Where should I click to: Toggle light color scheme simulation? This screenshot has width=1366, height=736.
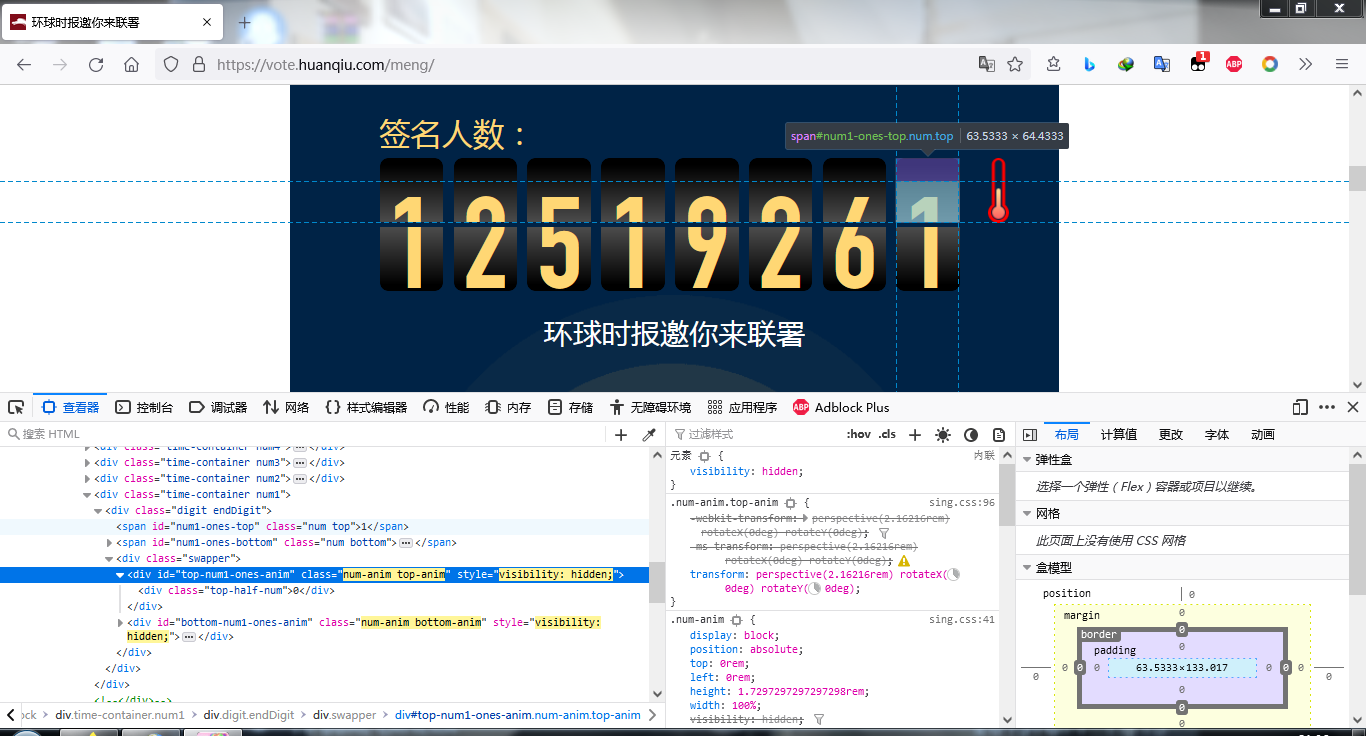(943, 434)
